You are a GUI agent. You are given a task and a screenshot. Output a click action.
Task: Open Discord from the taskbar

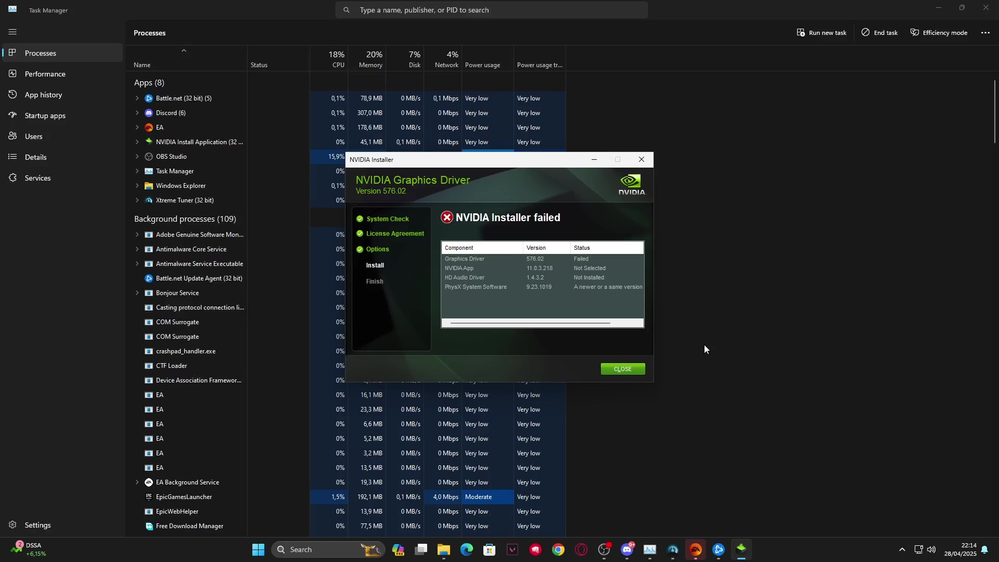[627, 549]
